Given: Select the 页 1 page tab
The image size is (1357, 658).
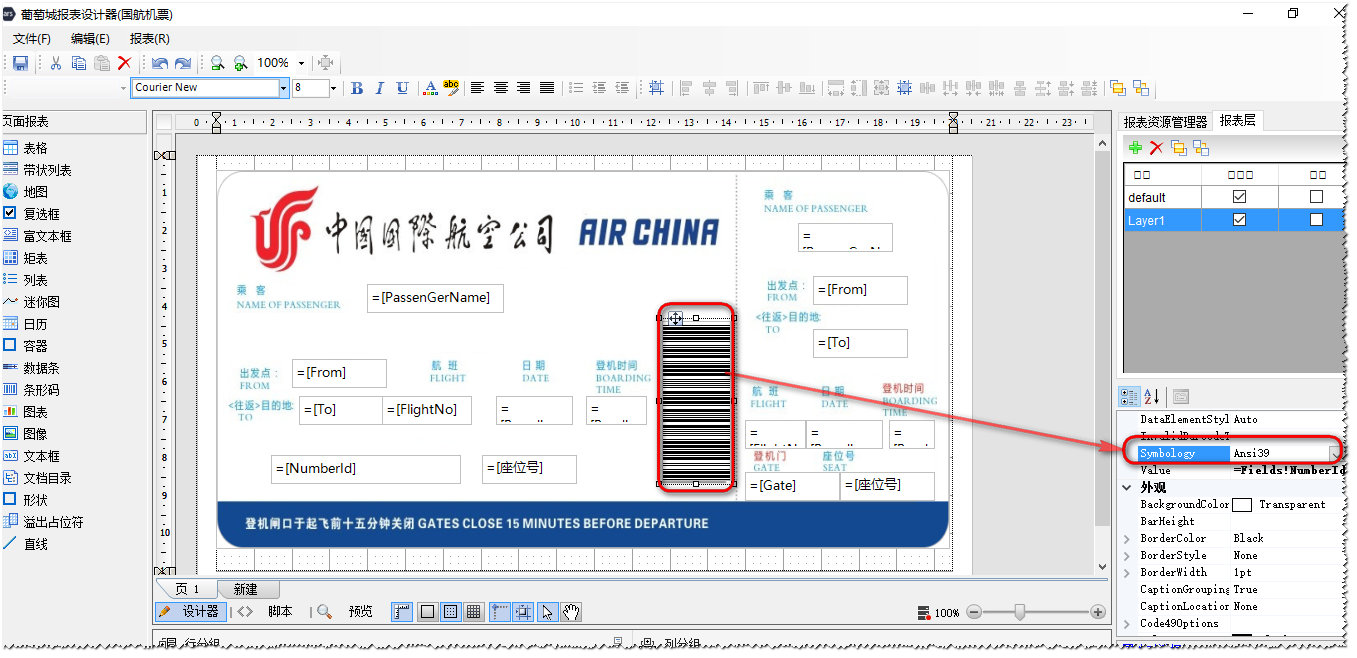Looking at the screenshot, I should (188, 589).
